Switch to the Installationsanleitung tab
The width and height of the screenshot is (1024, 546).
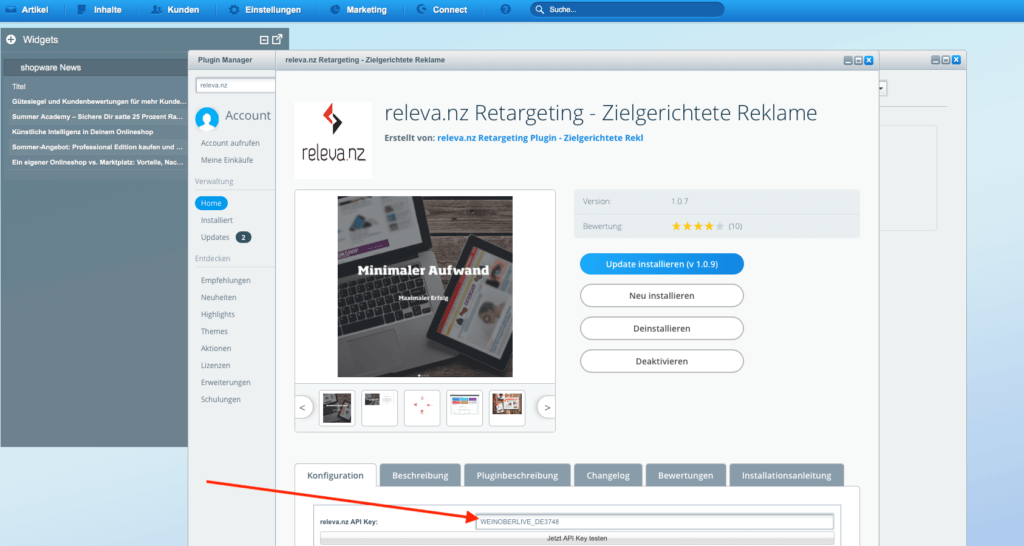click(786, 475)
